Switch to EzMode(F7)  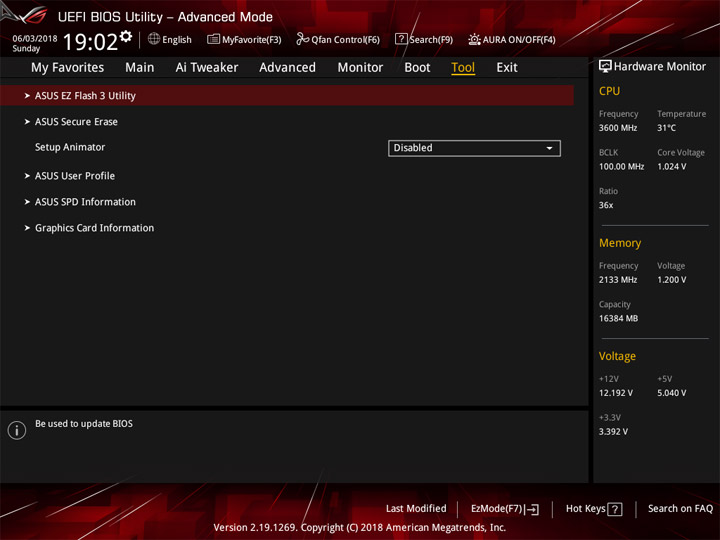[x=505, y=509]
